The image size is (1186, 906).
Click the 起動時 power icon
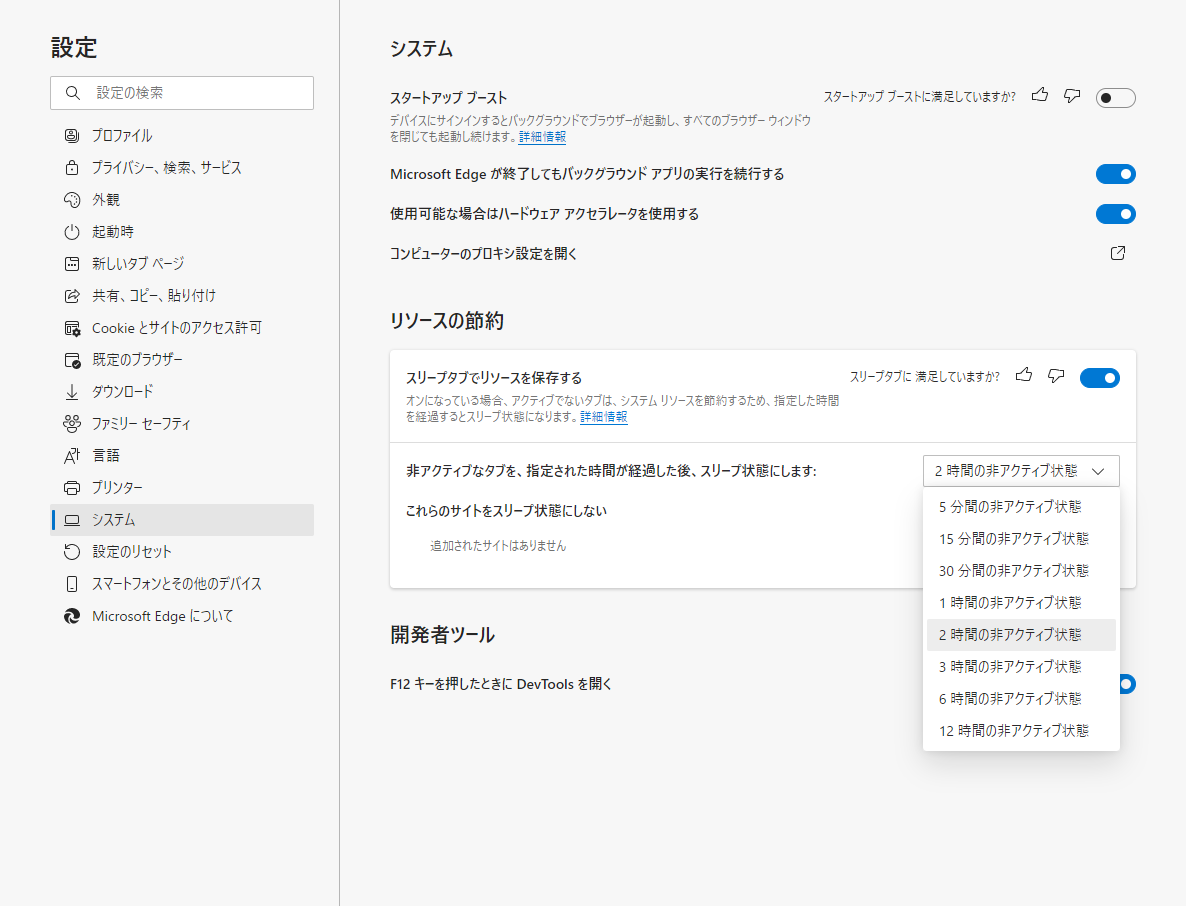[72, 232]
